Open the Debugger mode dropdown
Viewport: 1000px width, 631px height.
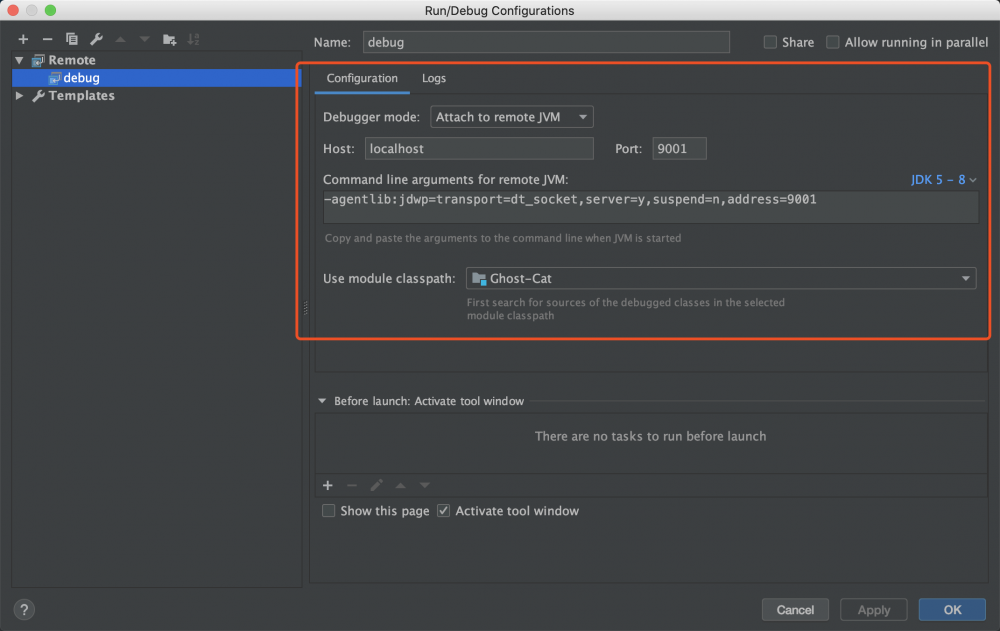512,117
